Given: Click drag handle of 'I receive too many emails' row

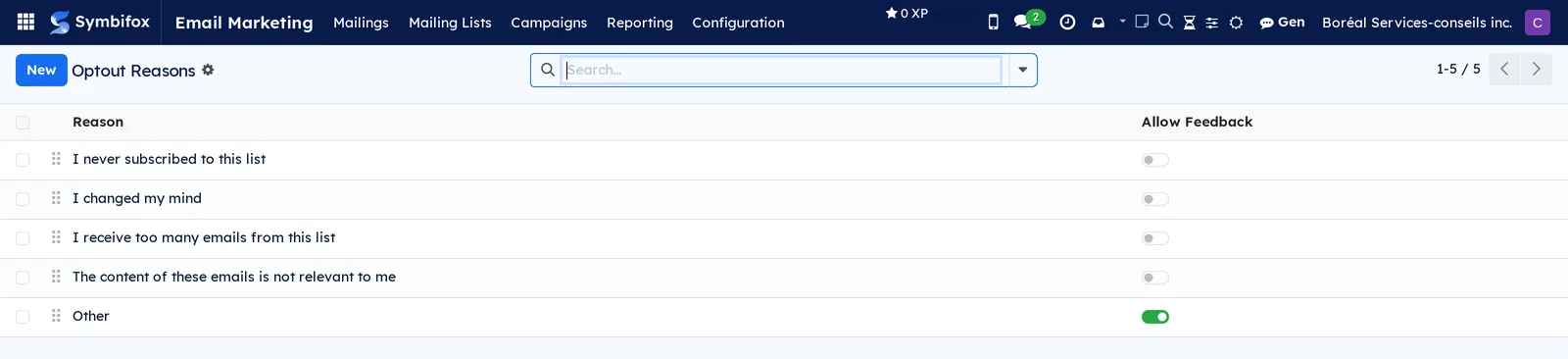Looking at the screenshot, I should pos(56,237).
